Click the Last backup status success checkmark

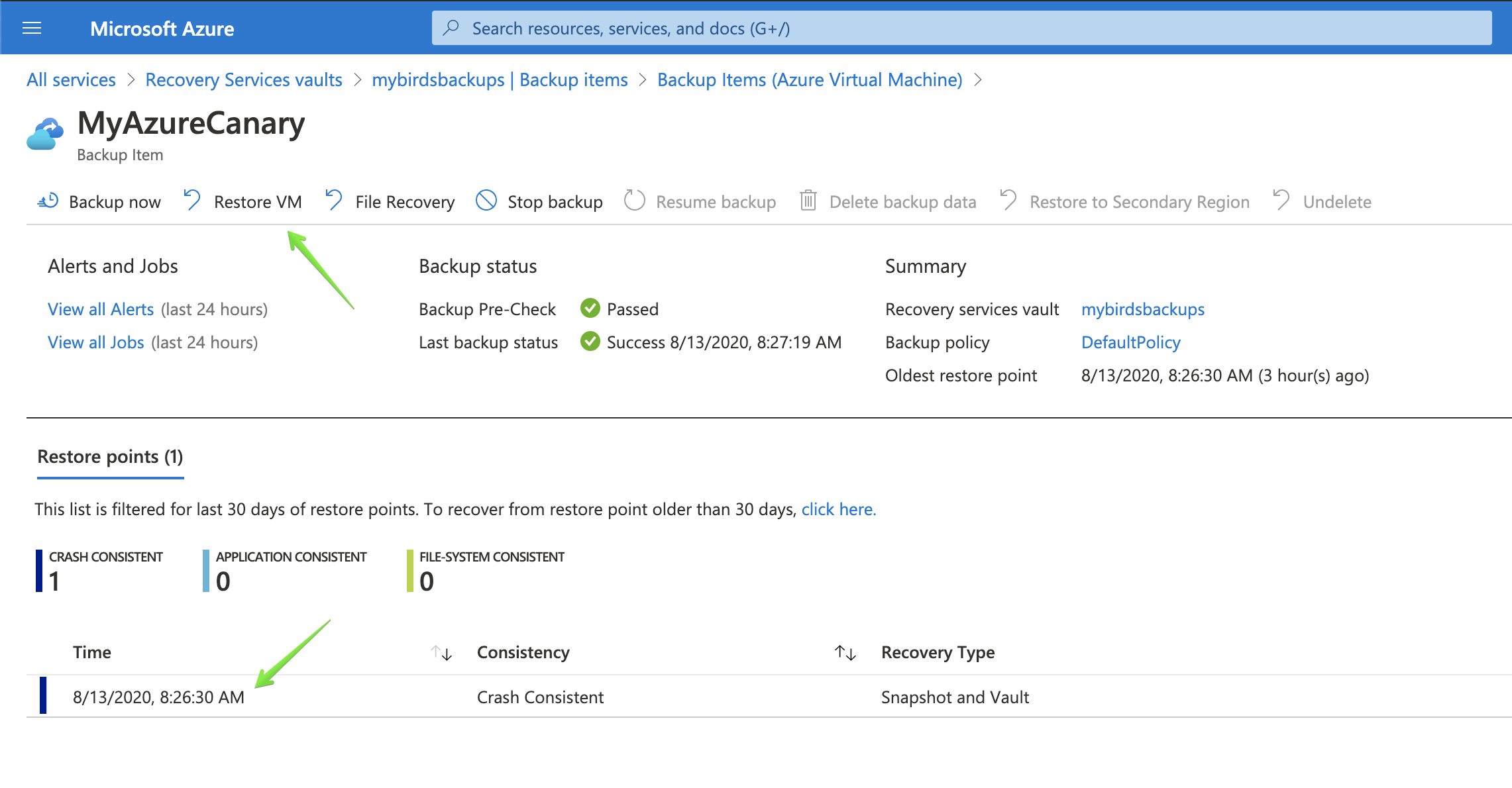pos(590,341)
